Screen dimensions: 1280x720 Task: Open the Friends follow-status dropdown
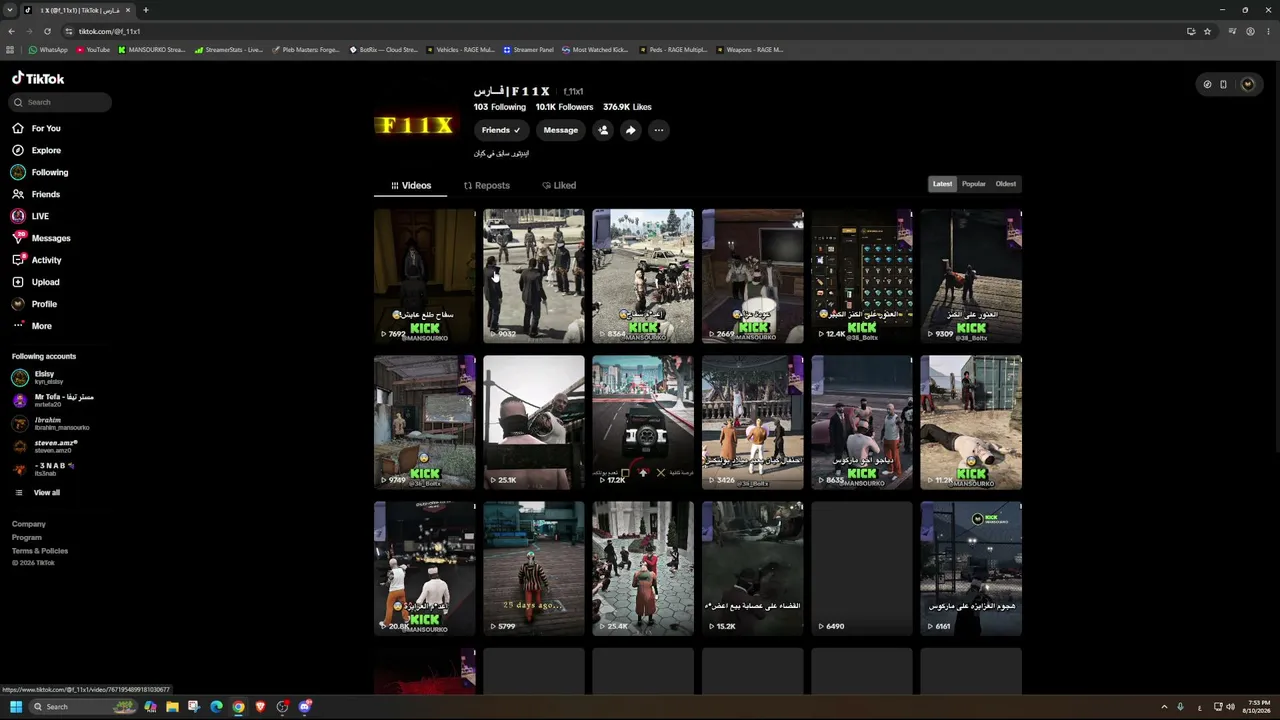(x=501, y=130)
